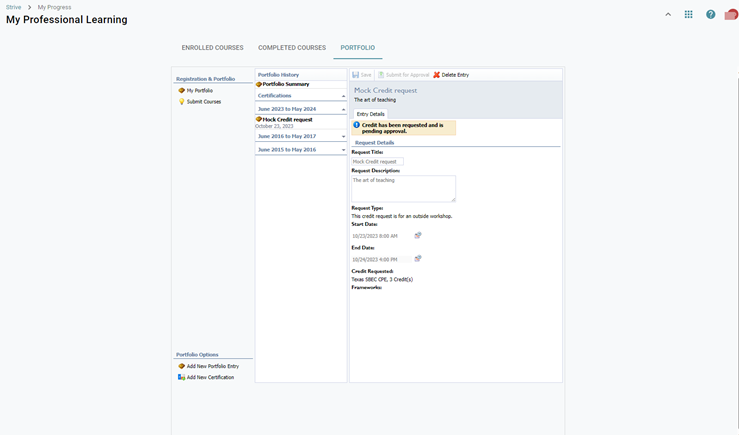The image size is (739, 435).
Task: Open the user profile avatar
Action: [731, 15]
